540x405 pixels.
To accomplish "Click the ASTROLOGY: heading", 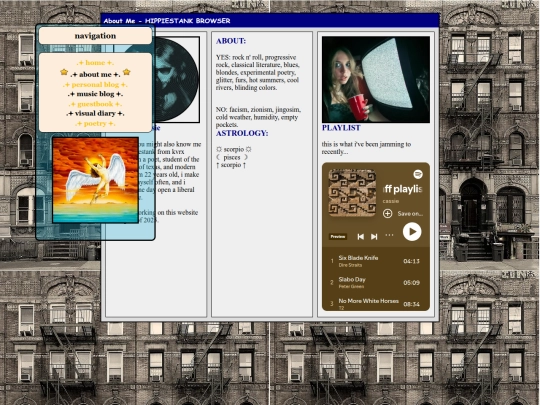I will 242,133.
